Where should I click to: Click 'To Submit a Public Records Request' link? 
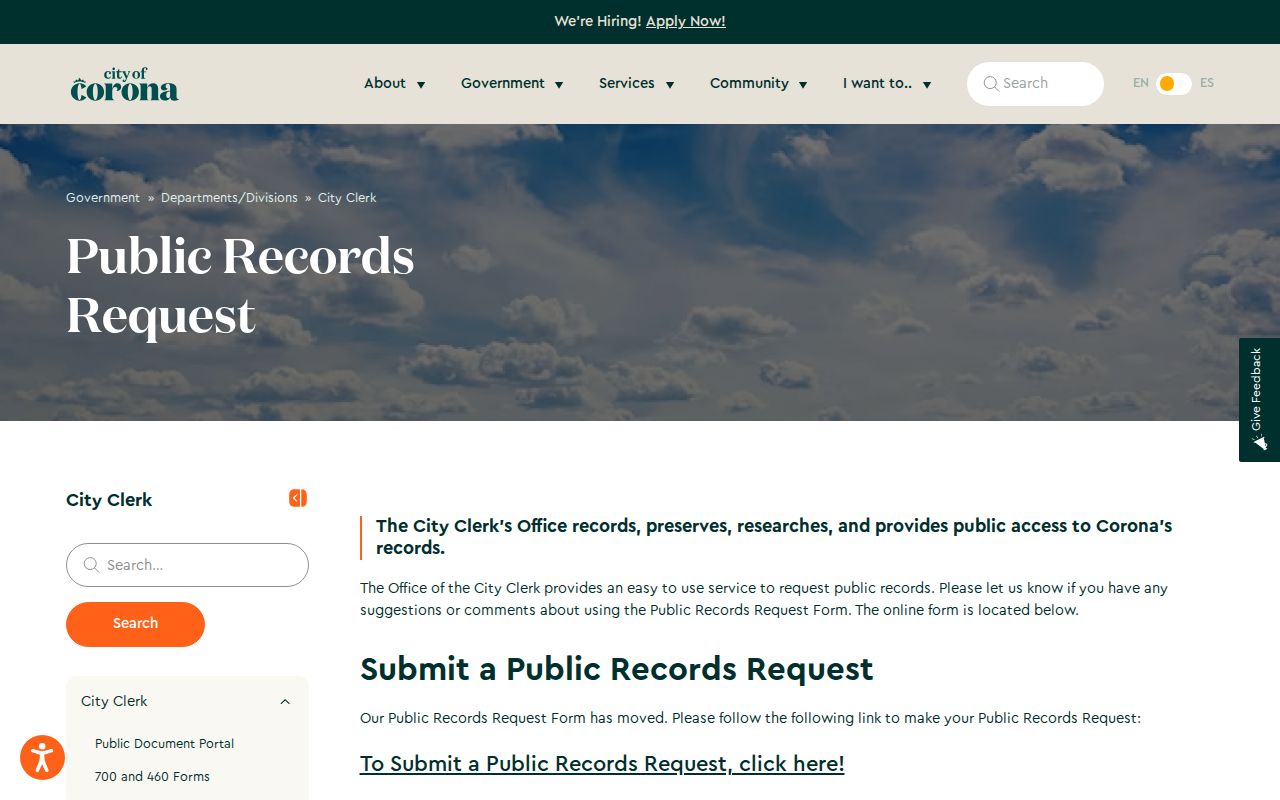pos(602,764)
